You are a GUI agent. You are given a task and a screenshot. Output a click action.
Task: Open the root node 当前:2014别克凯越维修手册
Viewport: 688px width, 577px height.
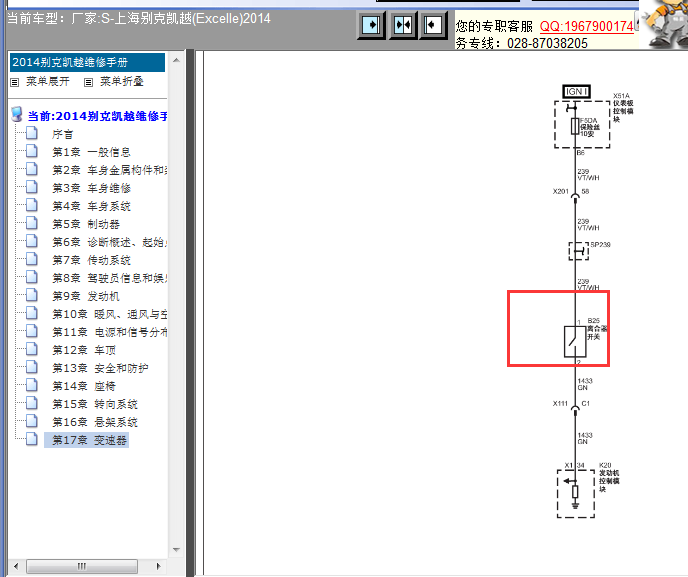pyautogui.click(x=97, y=116)
